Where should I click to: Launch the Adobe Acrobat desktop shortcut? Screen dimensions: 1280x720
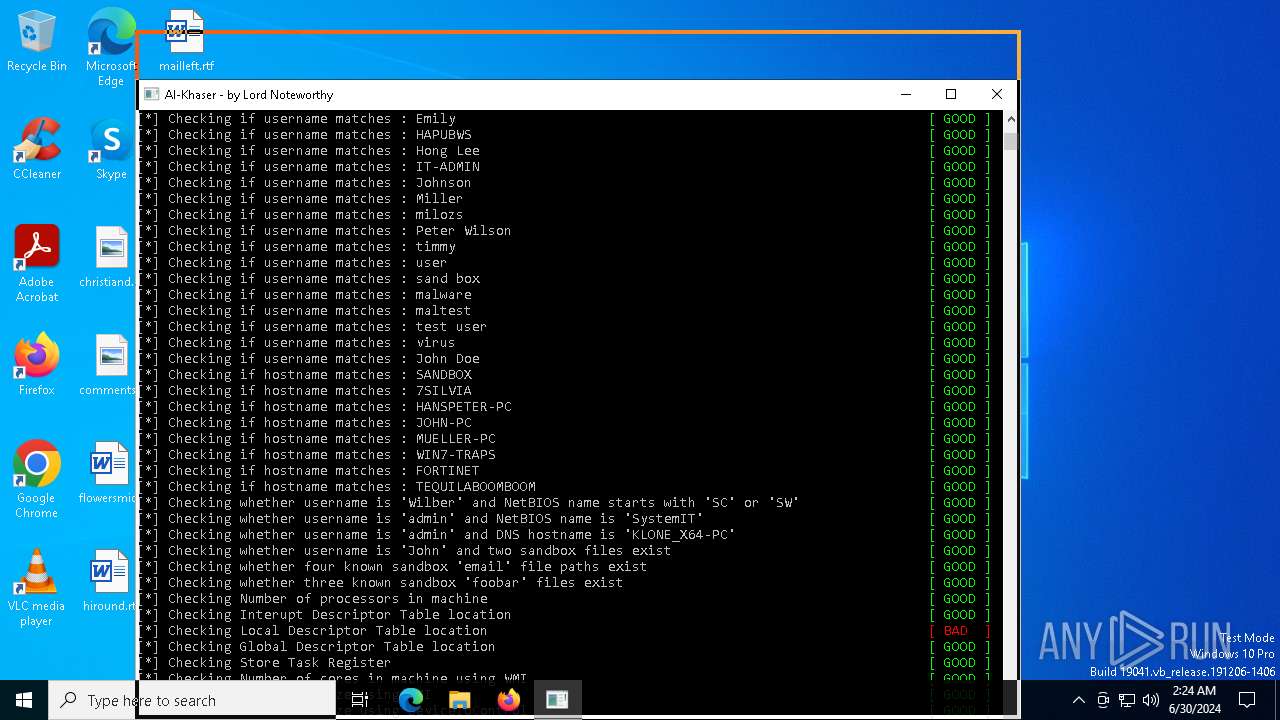coord(37,263)
